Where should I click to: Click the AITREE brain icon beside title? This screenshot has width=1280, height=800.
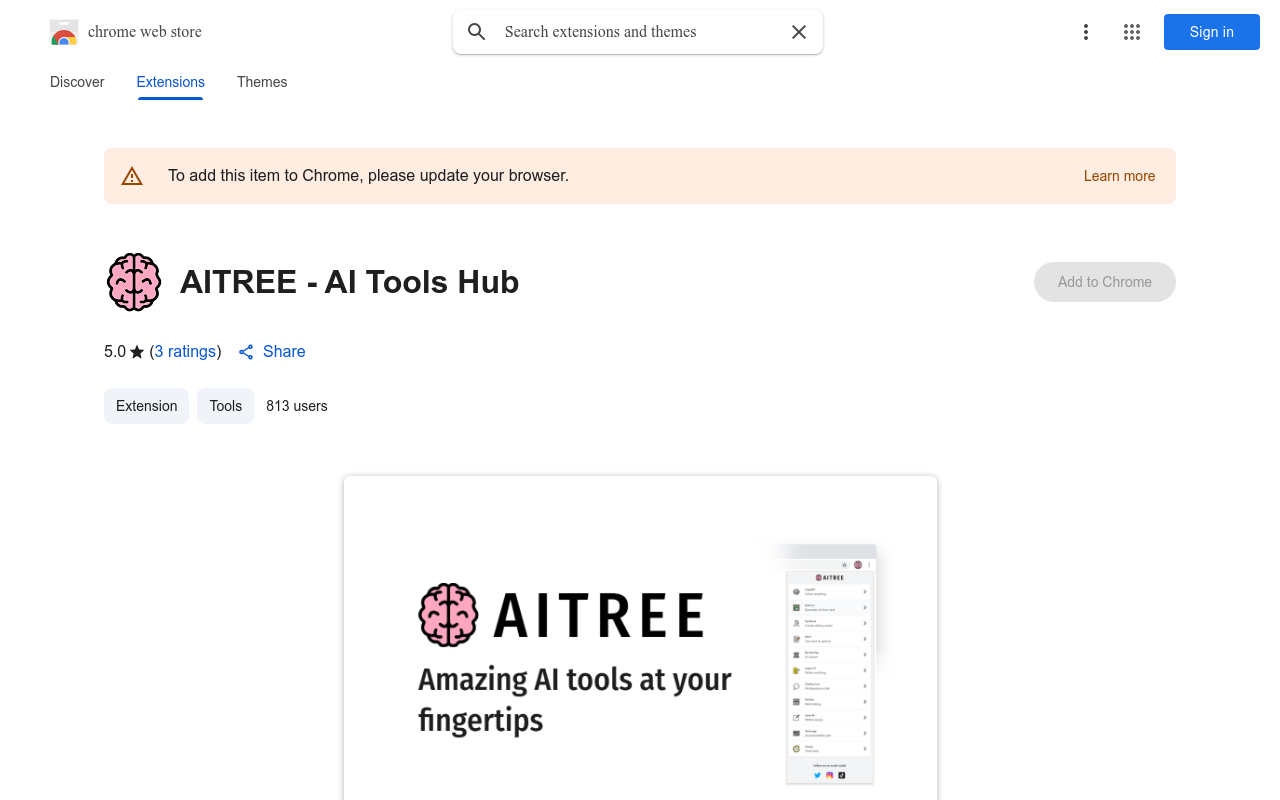[x=134, y=282]
